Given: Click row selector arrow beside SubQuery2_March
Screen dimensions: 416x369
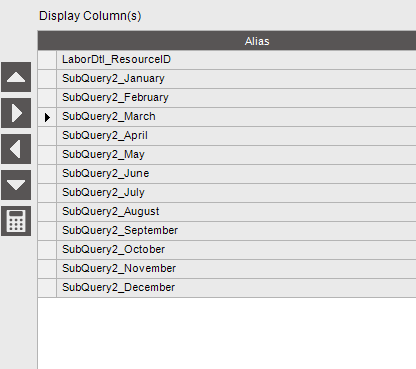Looking at the screenshot, I should point(47,117).
